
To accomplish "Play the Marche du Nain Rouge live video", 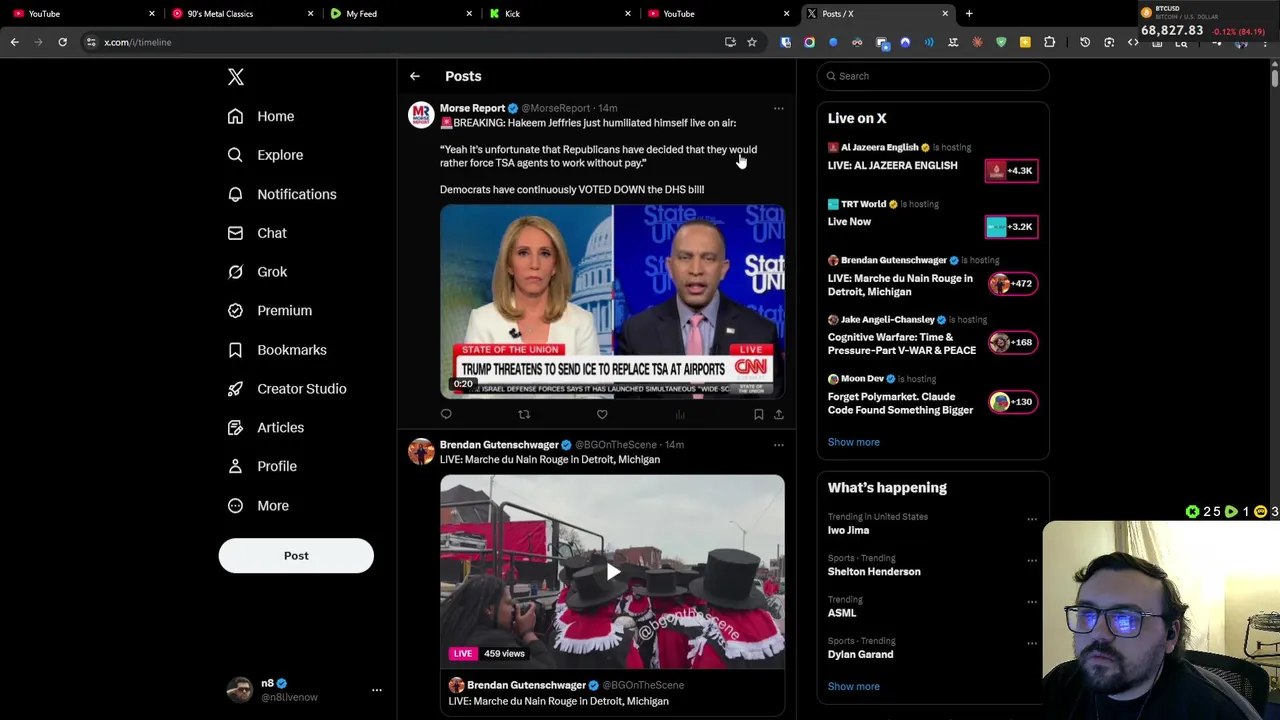I will coord(612,572).
